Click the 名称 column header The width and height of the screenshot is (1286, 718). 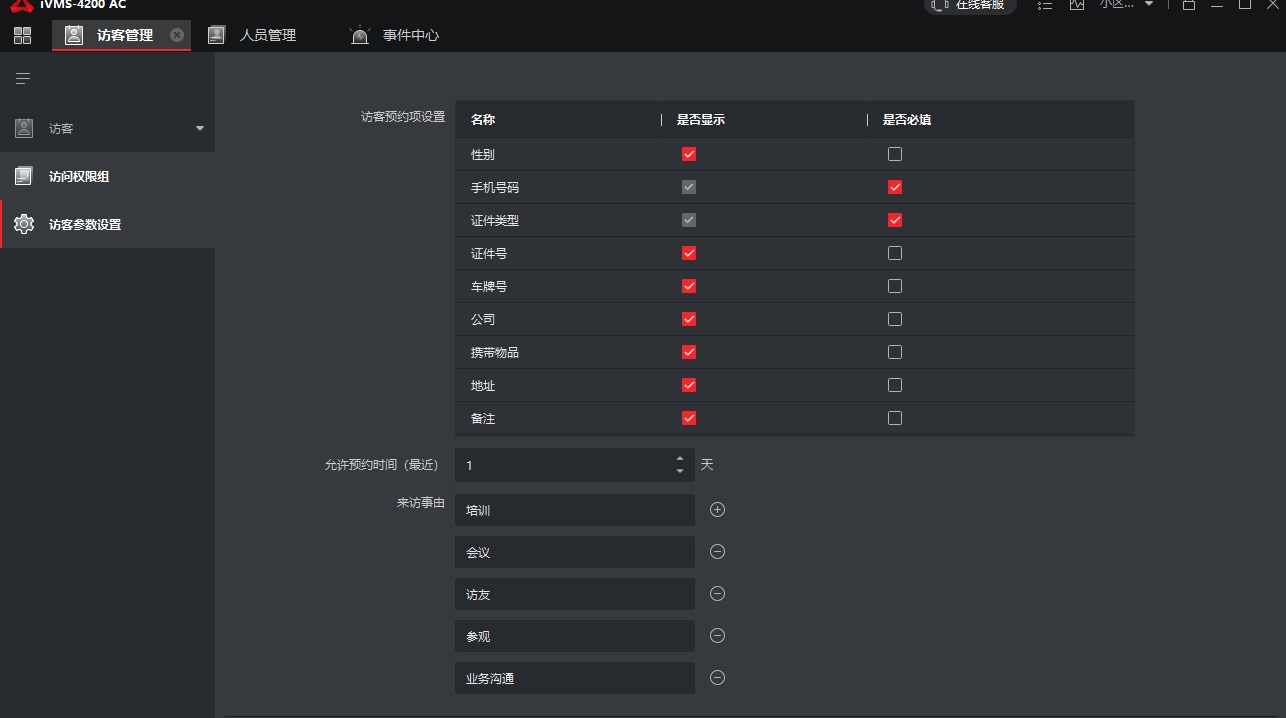483,120
